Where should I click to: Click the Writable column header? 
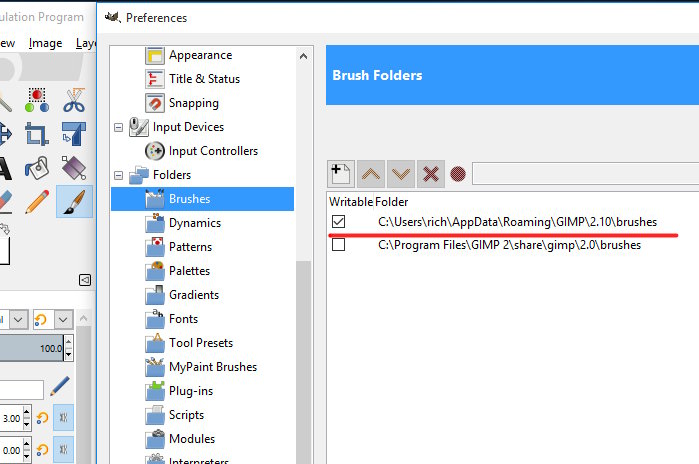click(351, 202)
